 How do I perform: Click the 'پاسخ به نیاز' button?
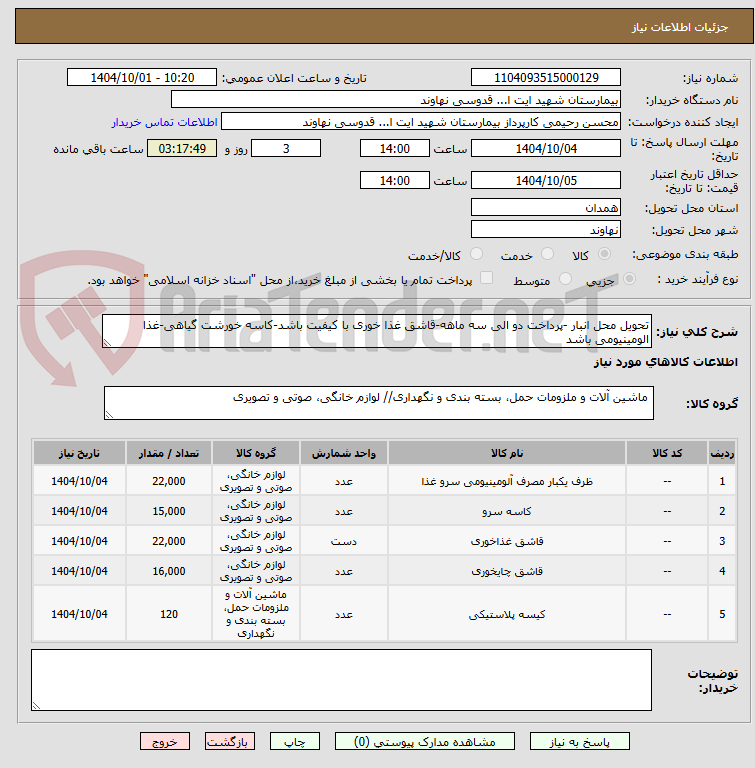[x=579, y=742]
